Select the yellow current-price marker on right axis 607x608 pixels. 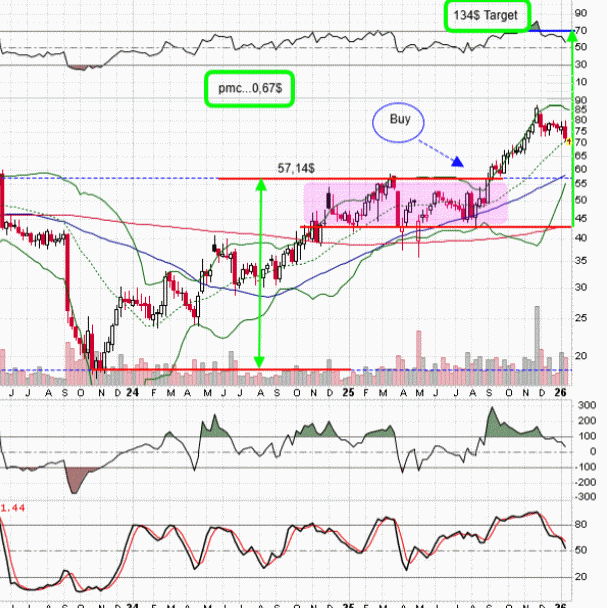point(569,141)
